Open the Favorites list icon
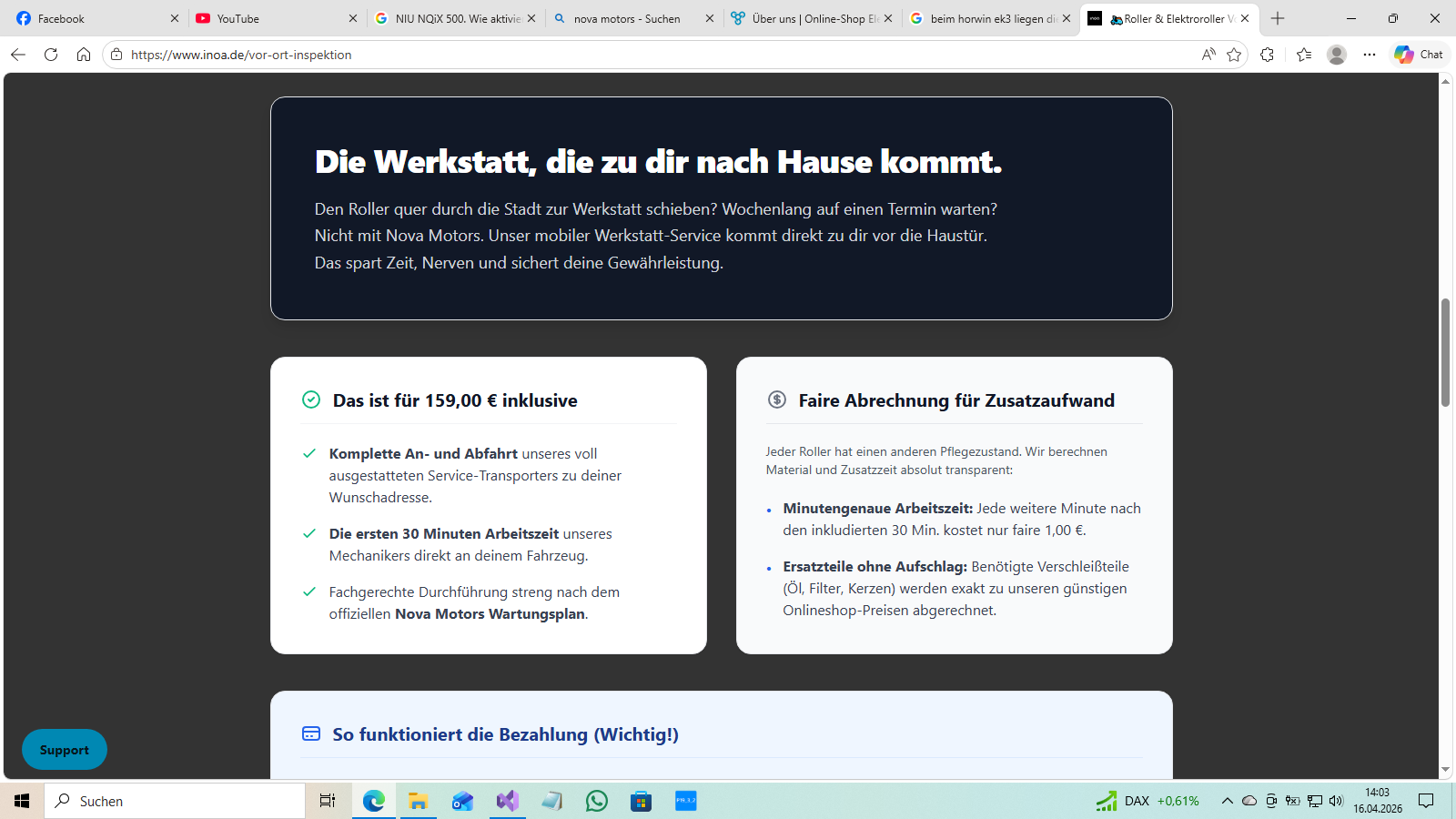 tap(1304, 55)
